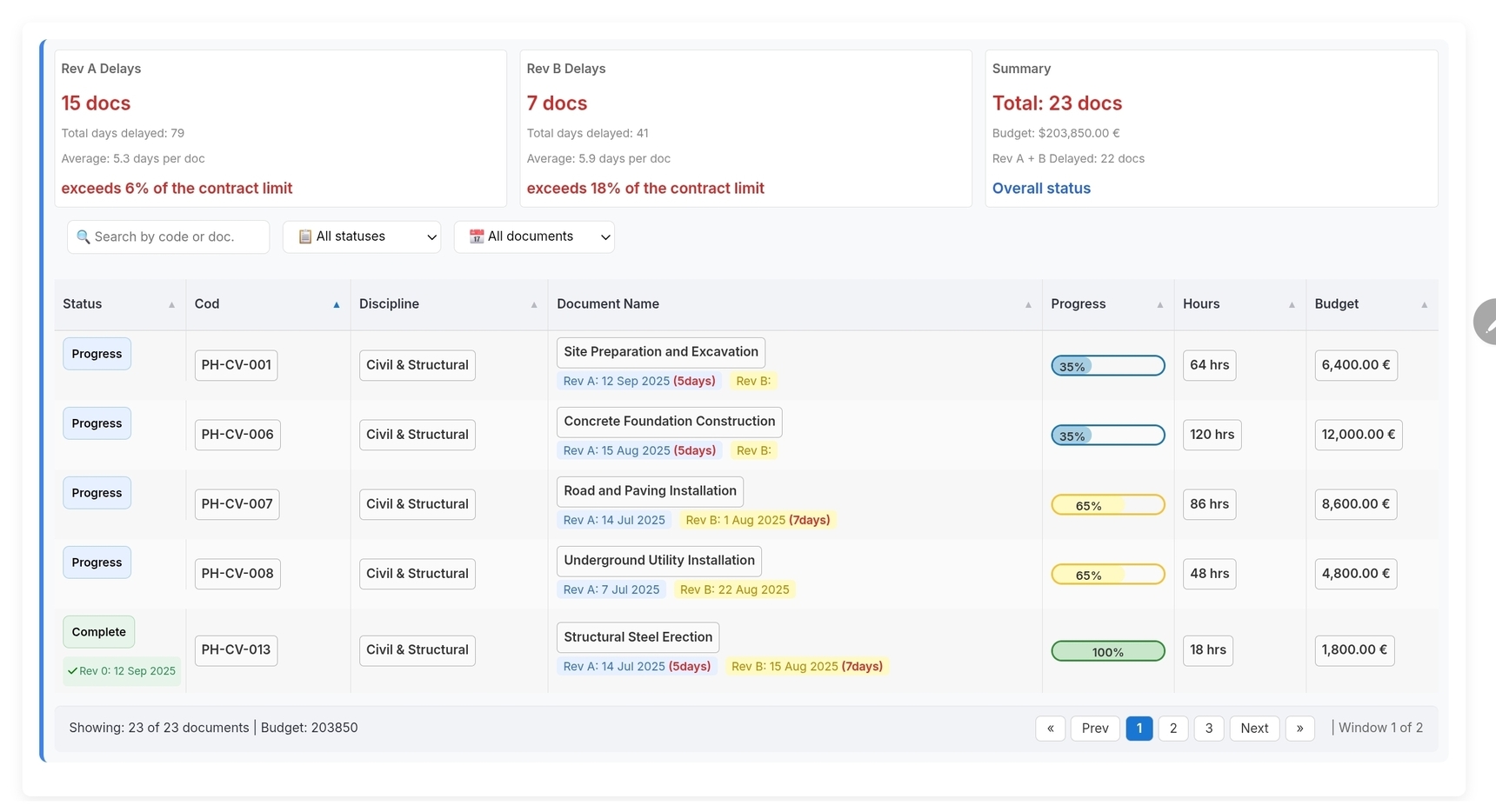
Task: Click the Prev pagination button
Action: click(1095, 729)
